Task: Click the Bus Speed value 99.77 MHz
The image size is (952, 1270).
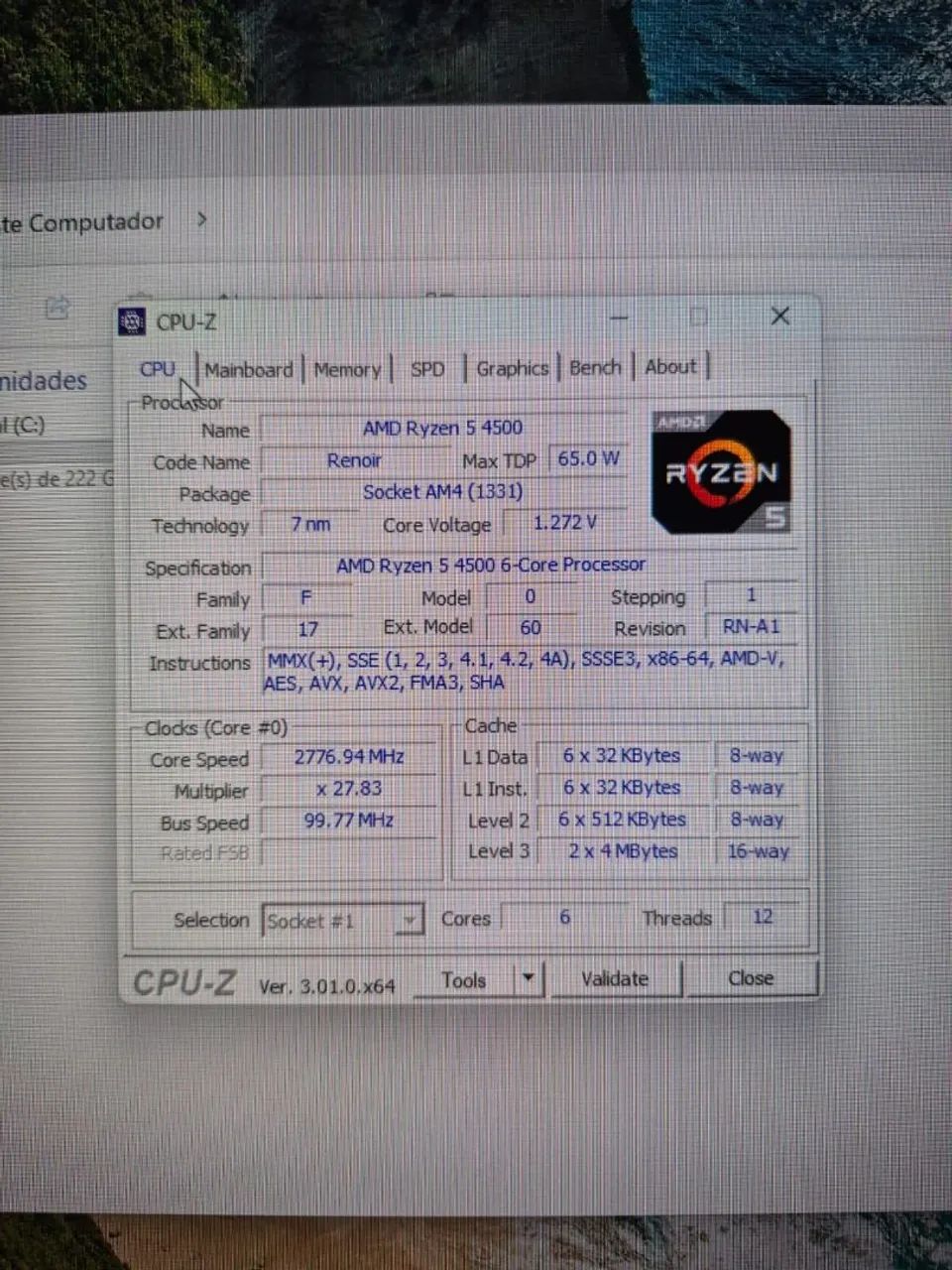Action: 349,821
